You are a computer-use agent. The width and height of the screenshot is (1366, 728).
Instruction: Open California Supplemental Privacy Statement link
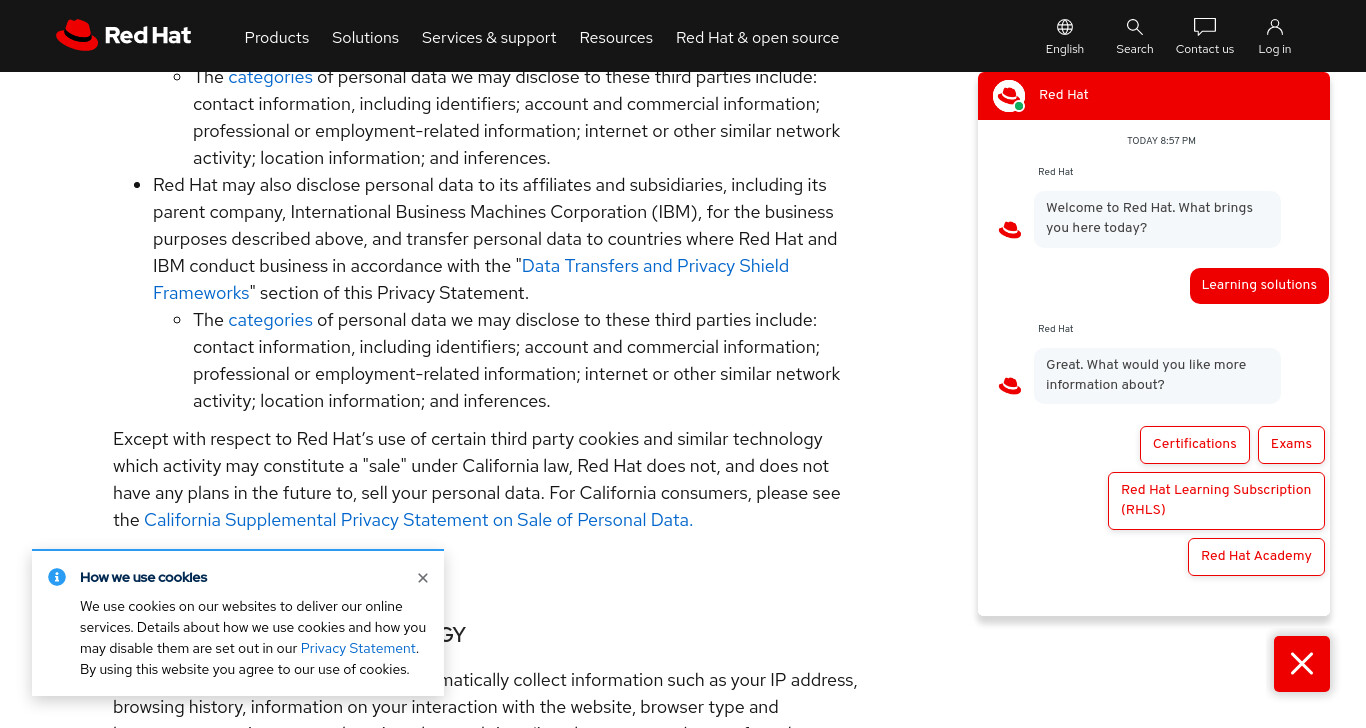[x=418, y=520]
